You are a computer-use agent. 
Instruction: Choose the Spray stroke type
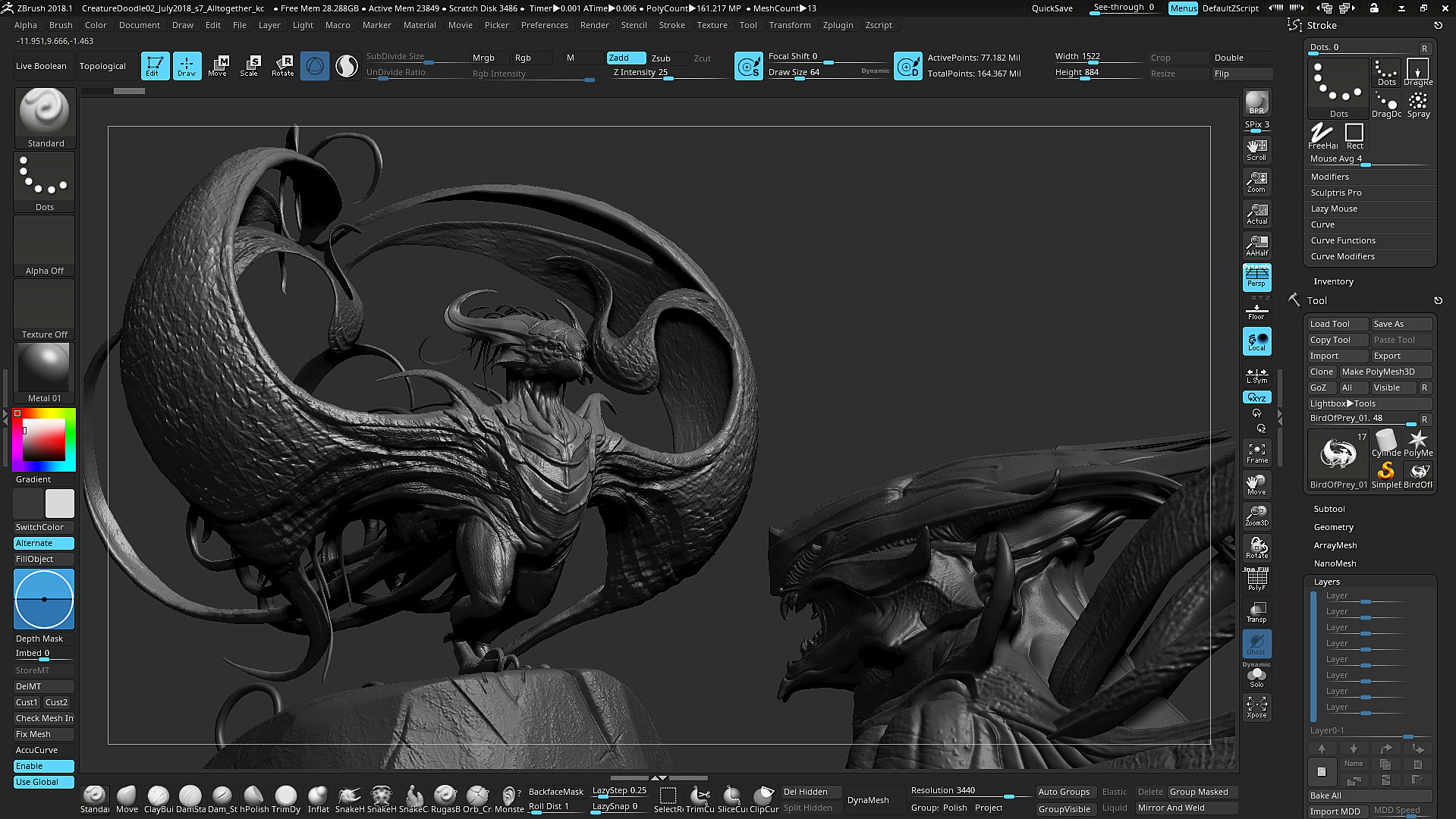pyautogui.click(x=1418, y=105)
